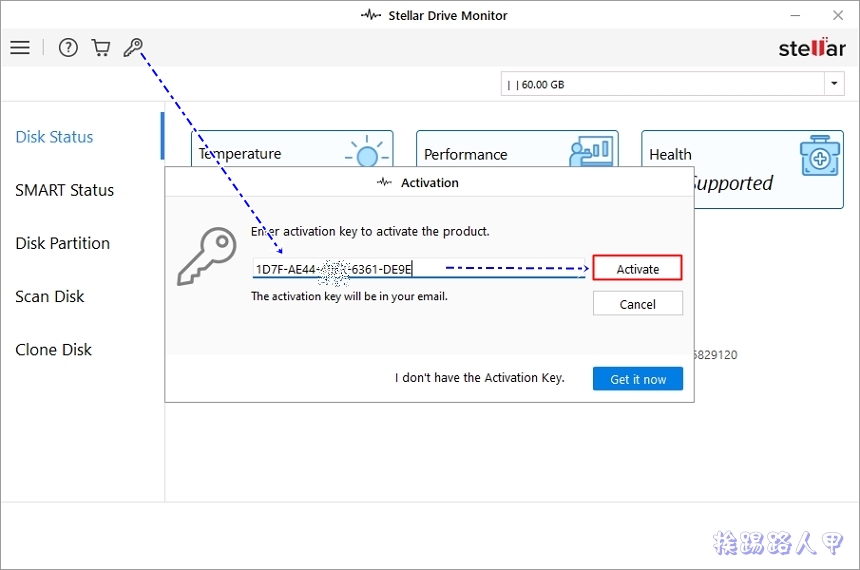Click the key activation icon in toolbar
Screen dimensions: 860x570
[x=133, y=48]
